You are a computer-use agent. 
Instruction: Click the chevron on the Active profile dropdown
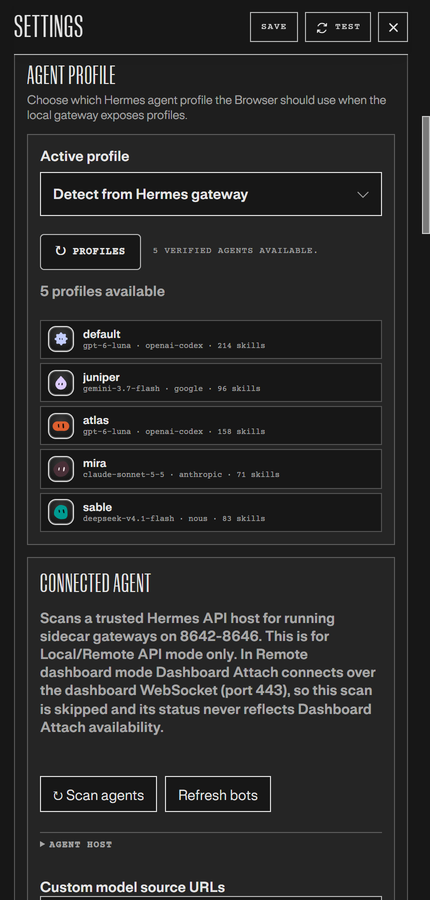(x=363, y=195)
